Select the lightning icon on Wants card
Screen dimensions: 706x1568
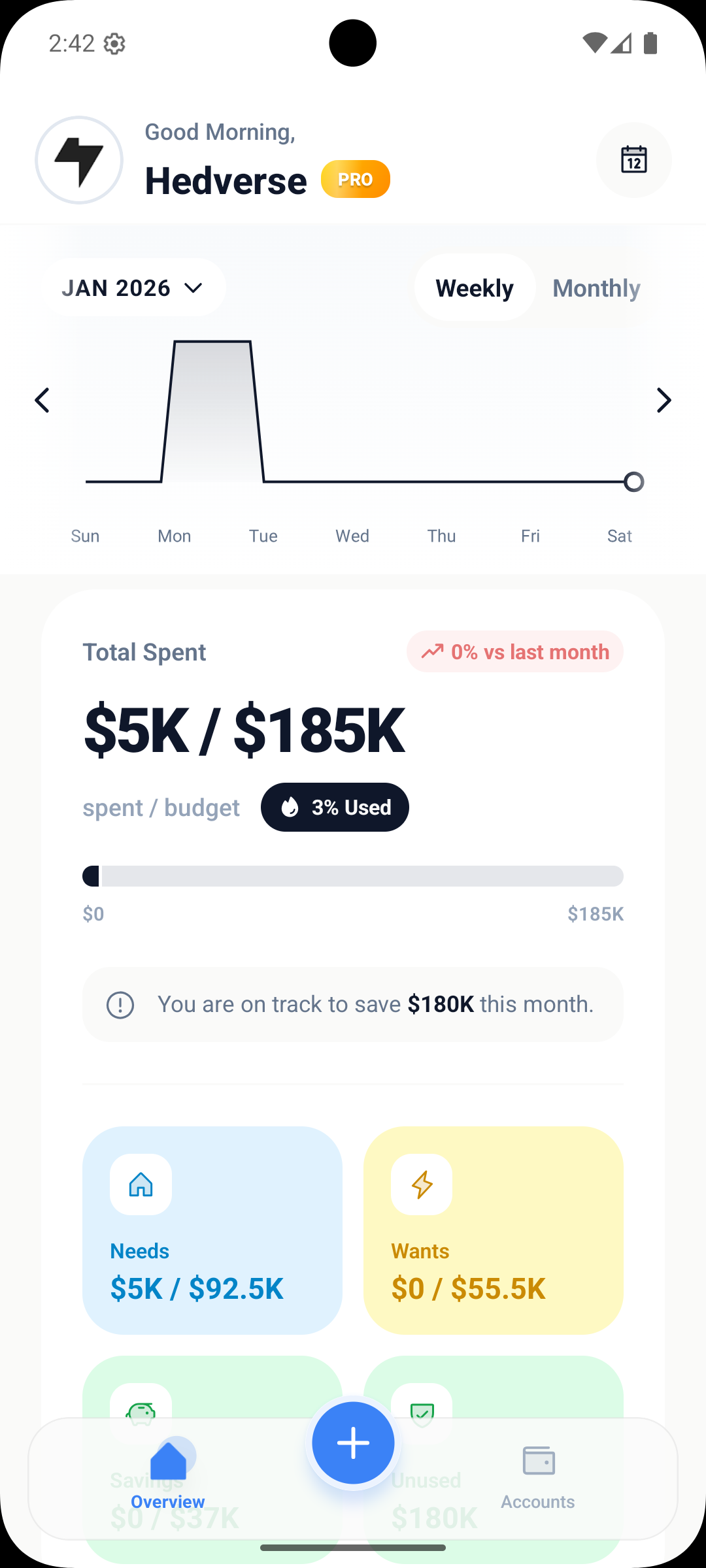[421, 1184]
